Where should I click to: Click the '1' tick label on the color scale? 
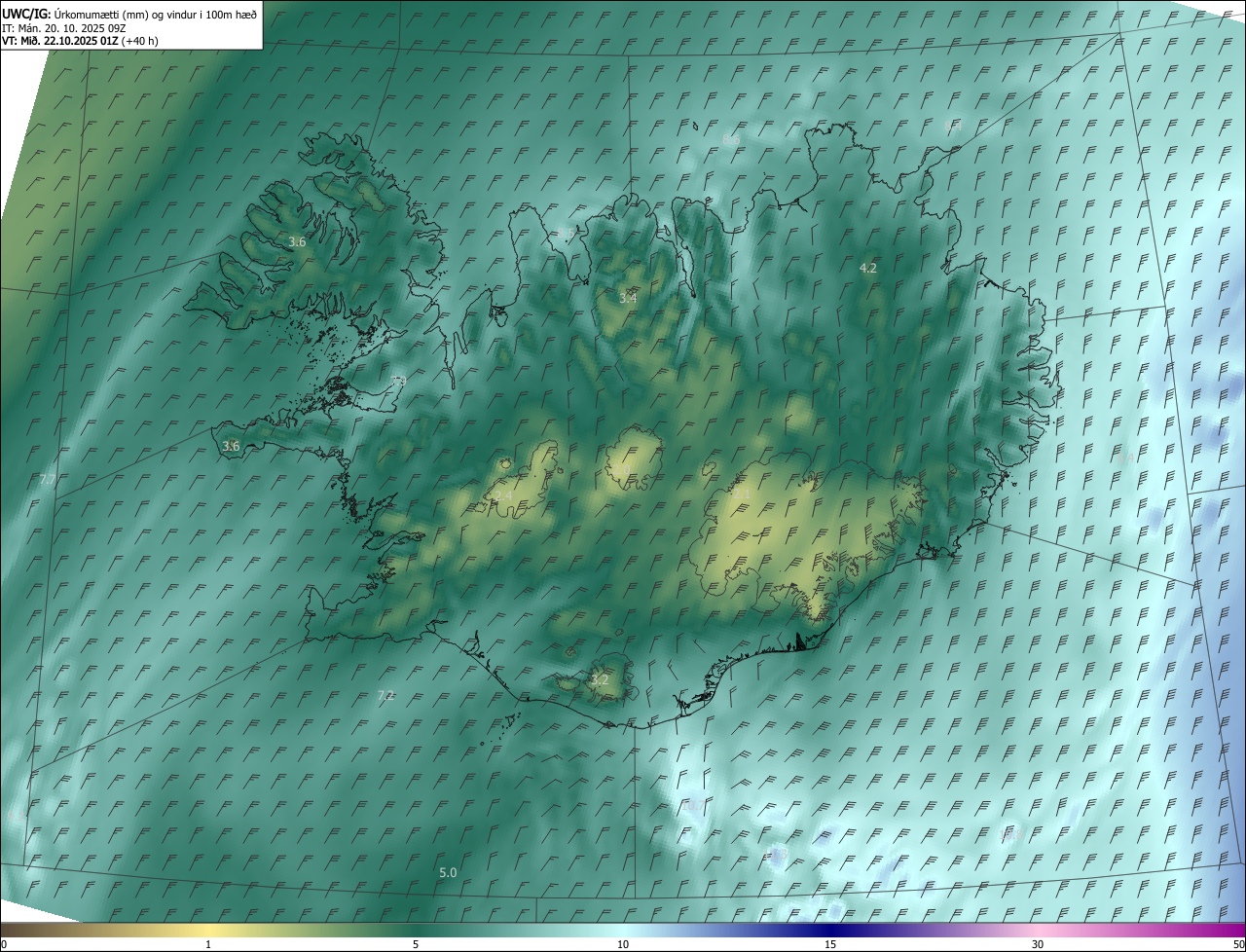point(208,945)
